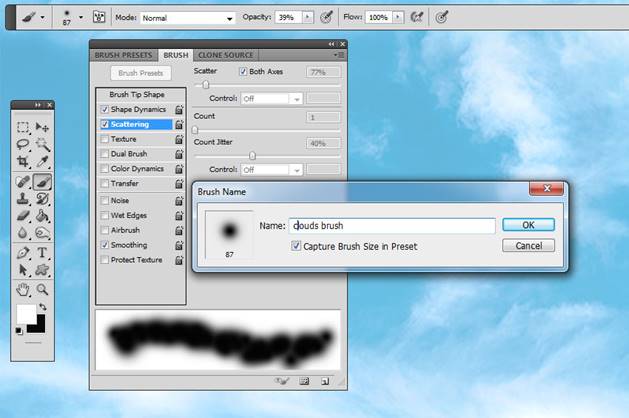Viewport: 629px width, 418px height.
Task: Enable the Wet Edges checkbox
Action: point(104,215)
